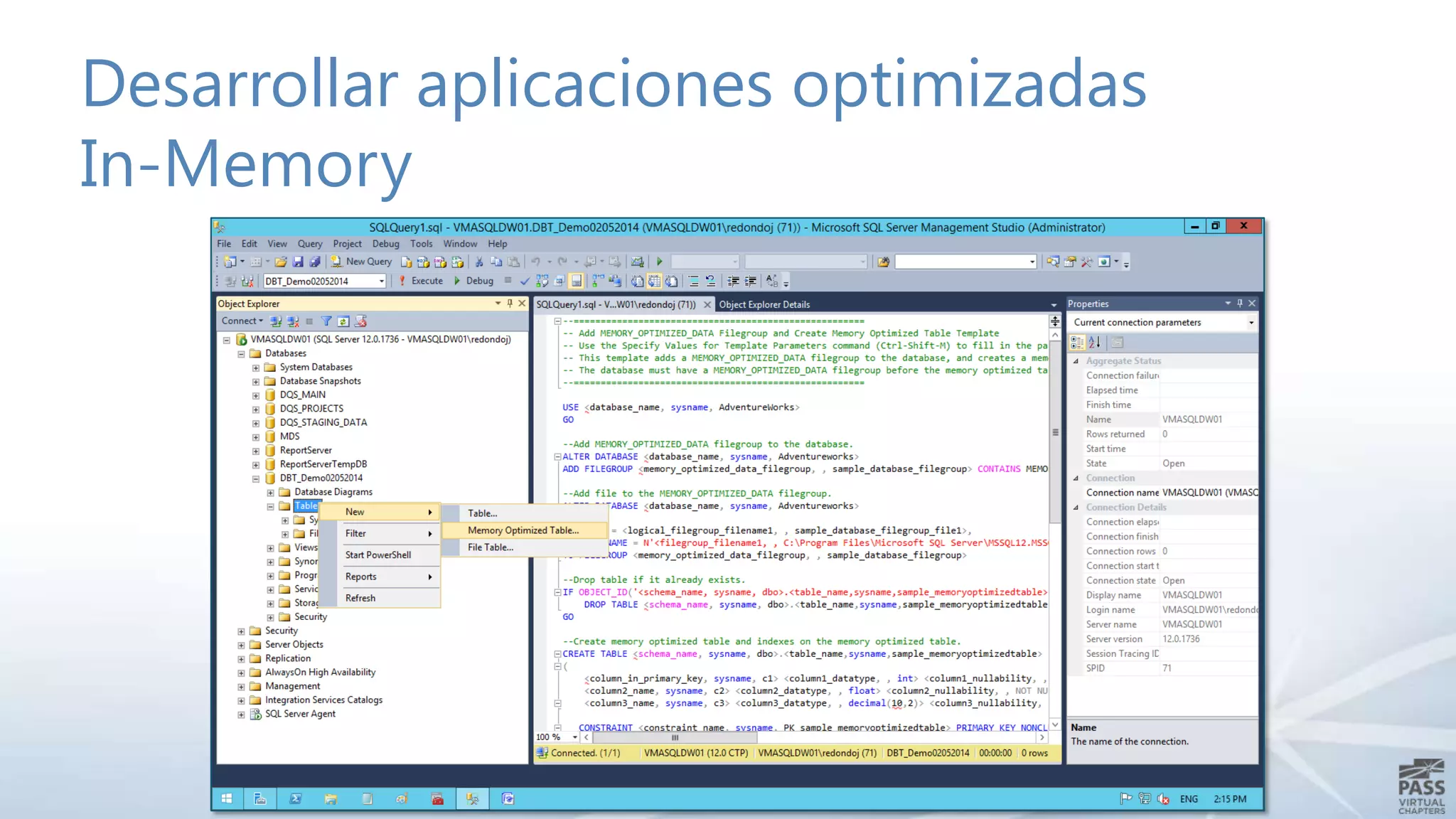Click the Solution Explorer toolbar icon
1456x819 pixels.
point(1052,262)
